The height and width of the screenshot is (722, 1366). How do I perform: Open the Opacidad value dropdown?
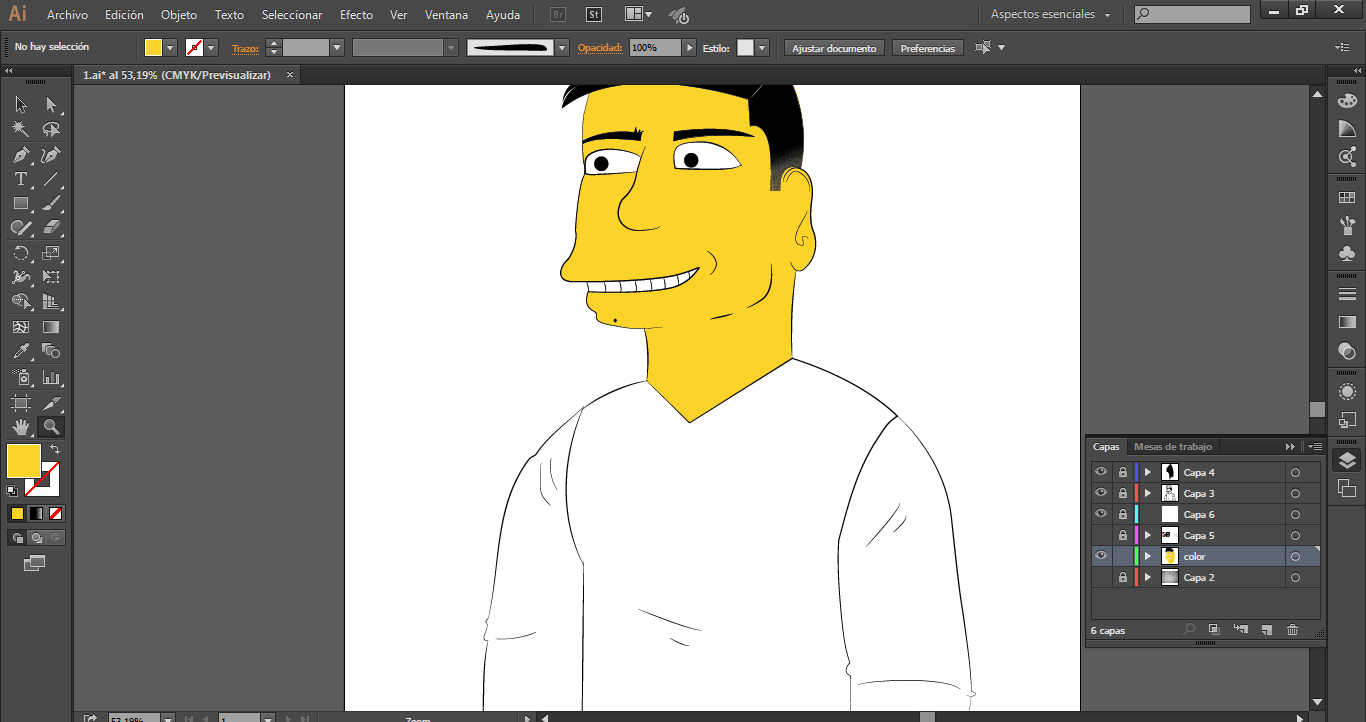[x=689, y=48]
